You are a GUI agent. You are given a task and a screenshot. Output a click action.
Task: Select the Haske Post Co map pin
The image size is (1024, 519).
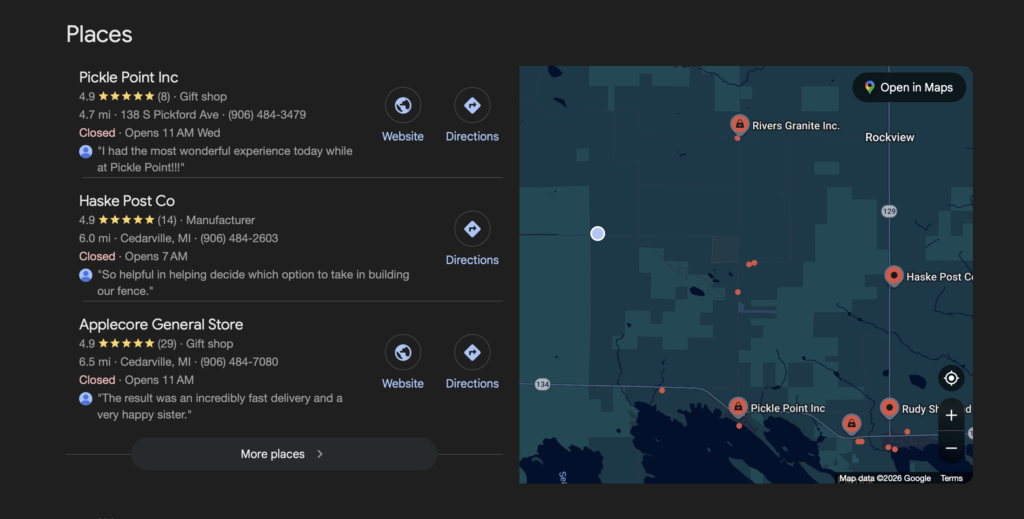pos(894,276)
